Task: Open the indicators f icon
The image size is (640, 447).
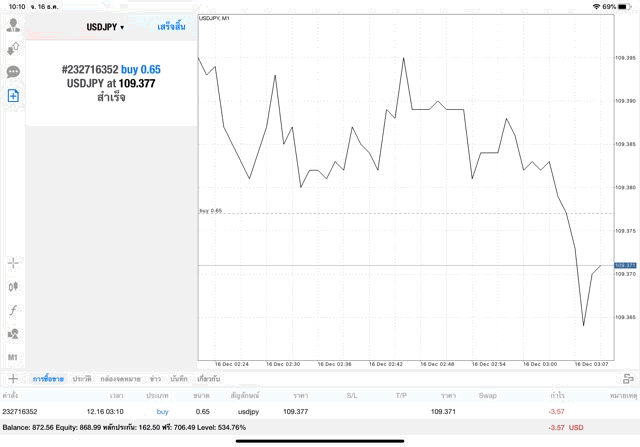Action: pyautogui.click(x=13, y=310)
